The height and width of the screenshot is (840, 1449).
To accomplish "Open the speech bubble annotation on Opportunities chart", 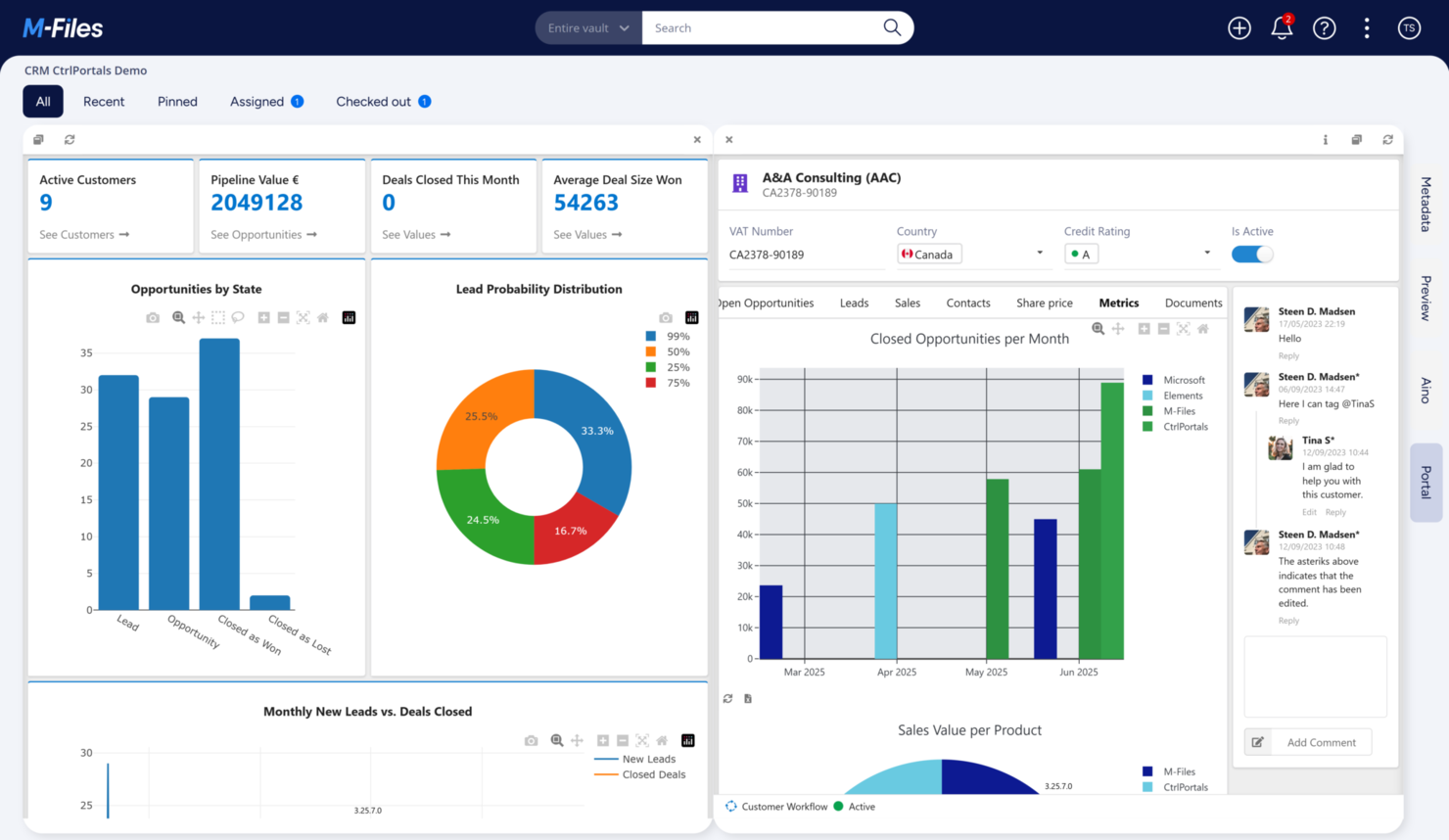I will pos(237,317).
